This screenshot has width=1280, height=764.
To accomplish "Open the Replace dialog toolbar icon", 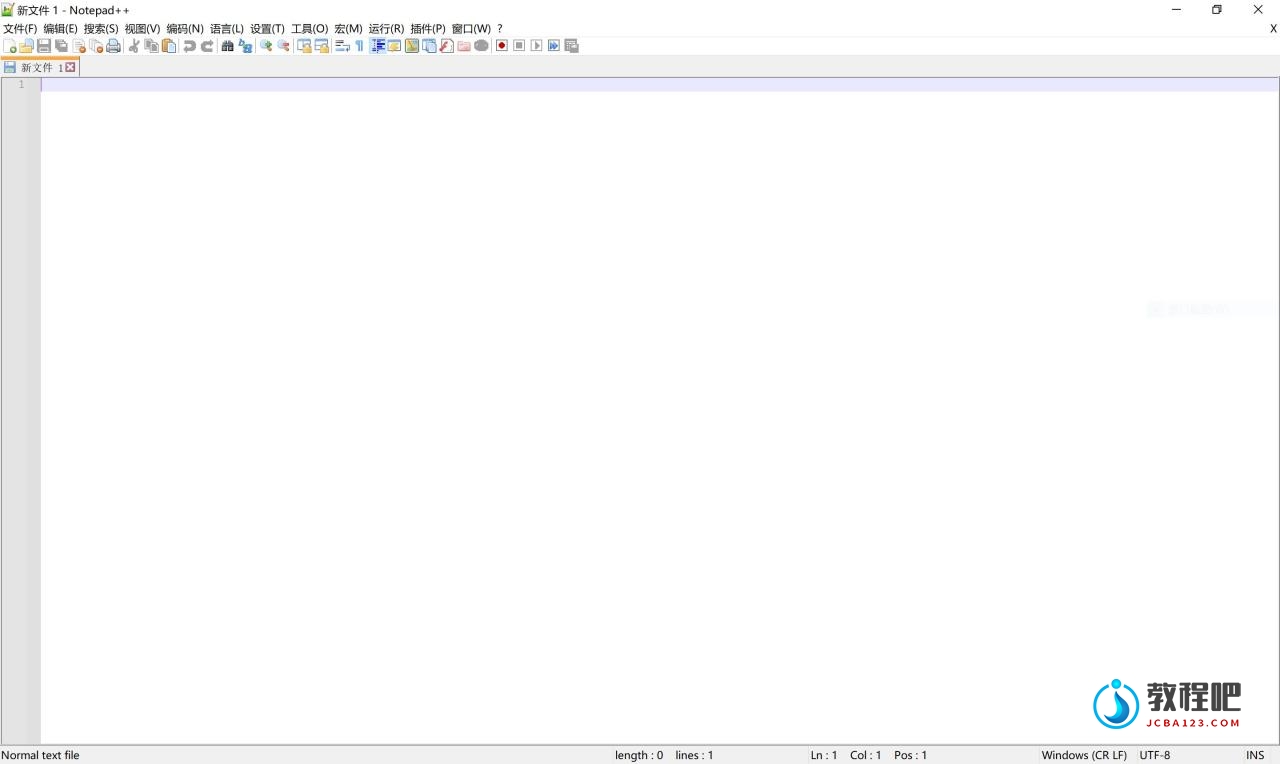I will pos(245,46).
